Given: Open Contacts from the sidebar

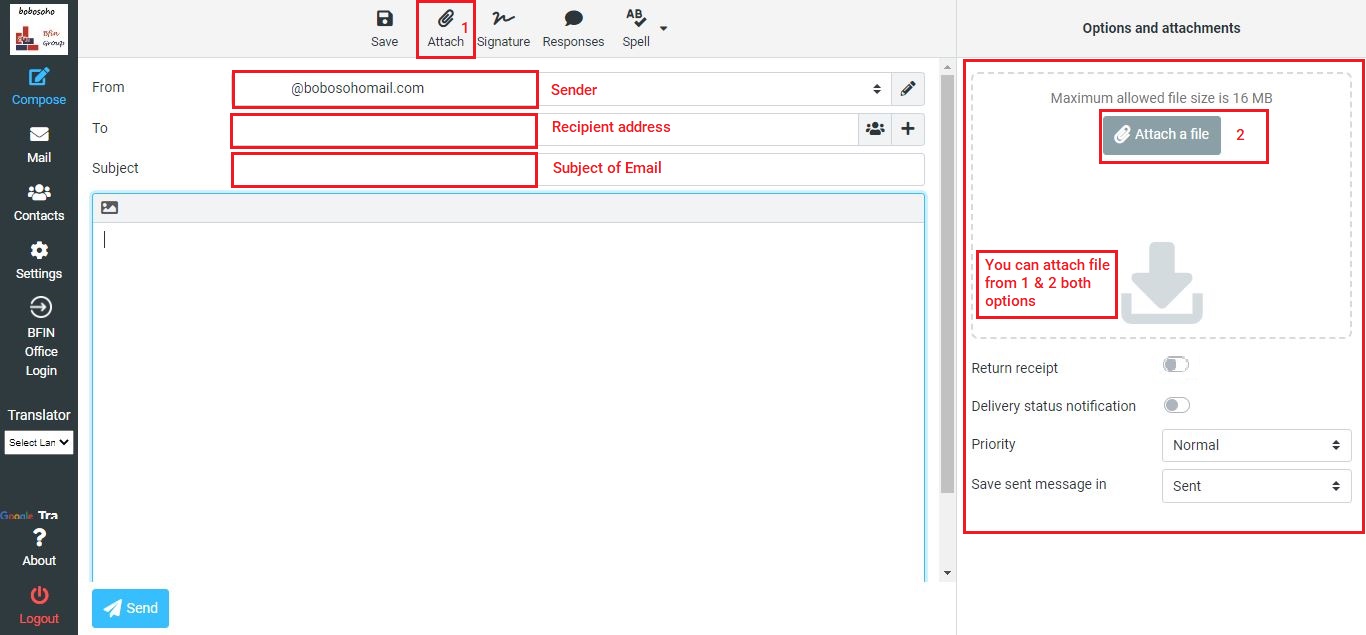Looking at the screenshot, I should pyautogui.click(x=39, y=202).
